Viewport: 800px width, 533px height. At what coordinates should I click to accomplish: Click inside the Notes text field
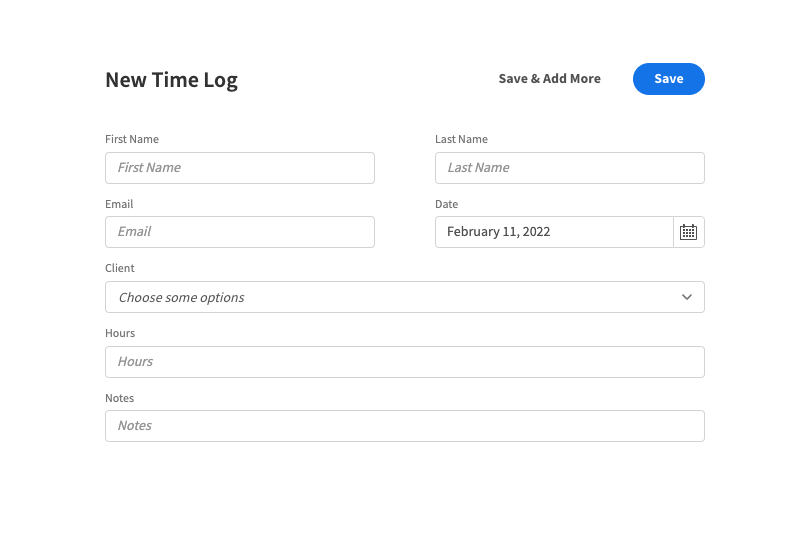(x=404, y=426)
